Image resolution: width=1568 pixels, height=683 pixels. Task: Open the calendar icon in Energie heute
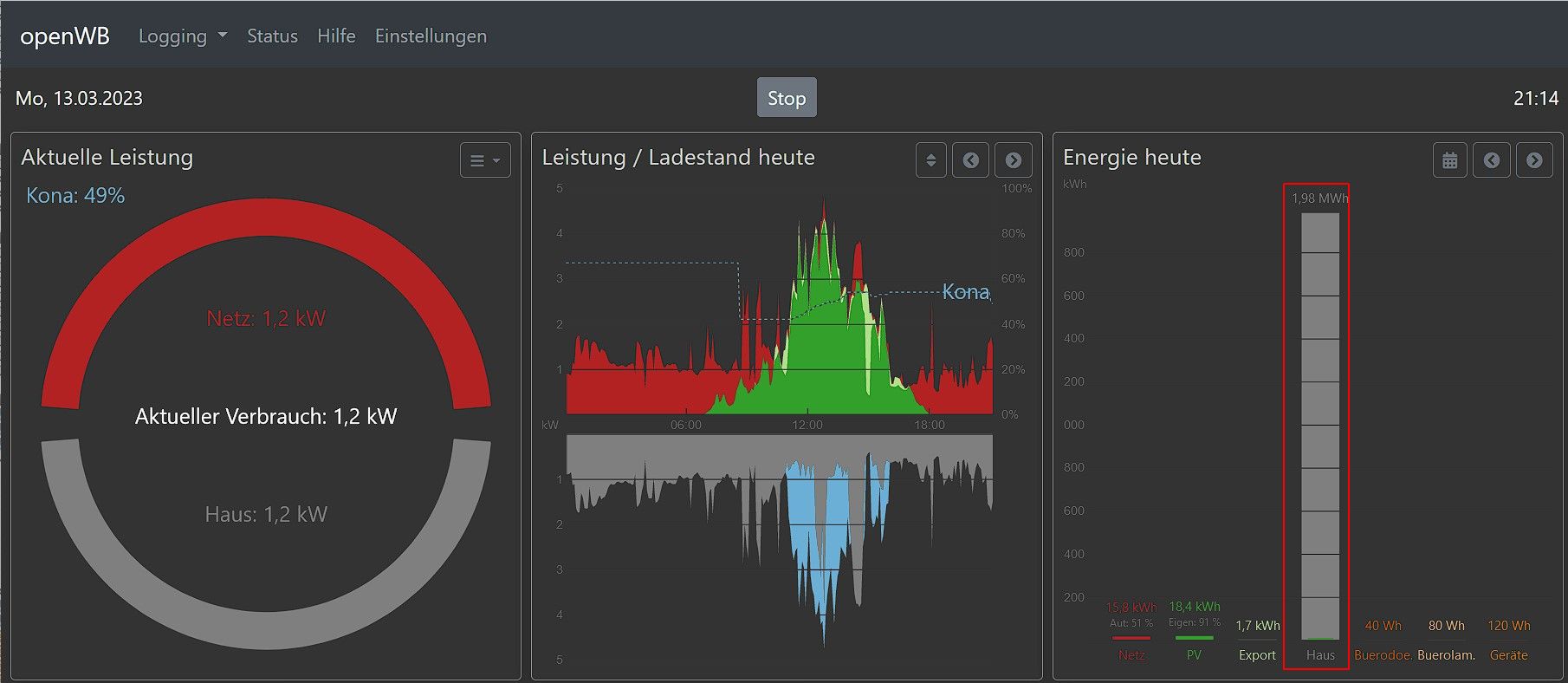click(1450, 160)
